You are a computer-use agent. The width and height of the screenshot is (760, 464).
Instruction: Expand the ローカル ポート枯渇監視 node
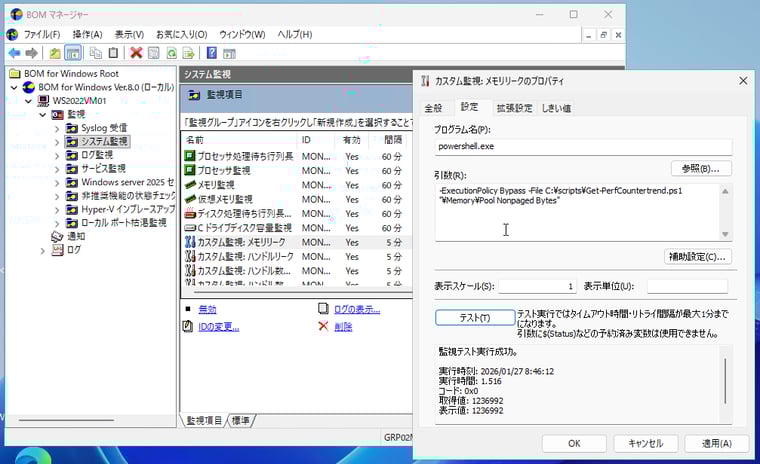57,224
